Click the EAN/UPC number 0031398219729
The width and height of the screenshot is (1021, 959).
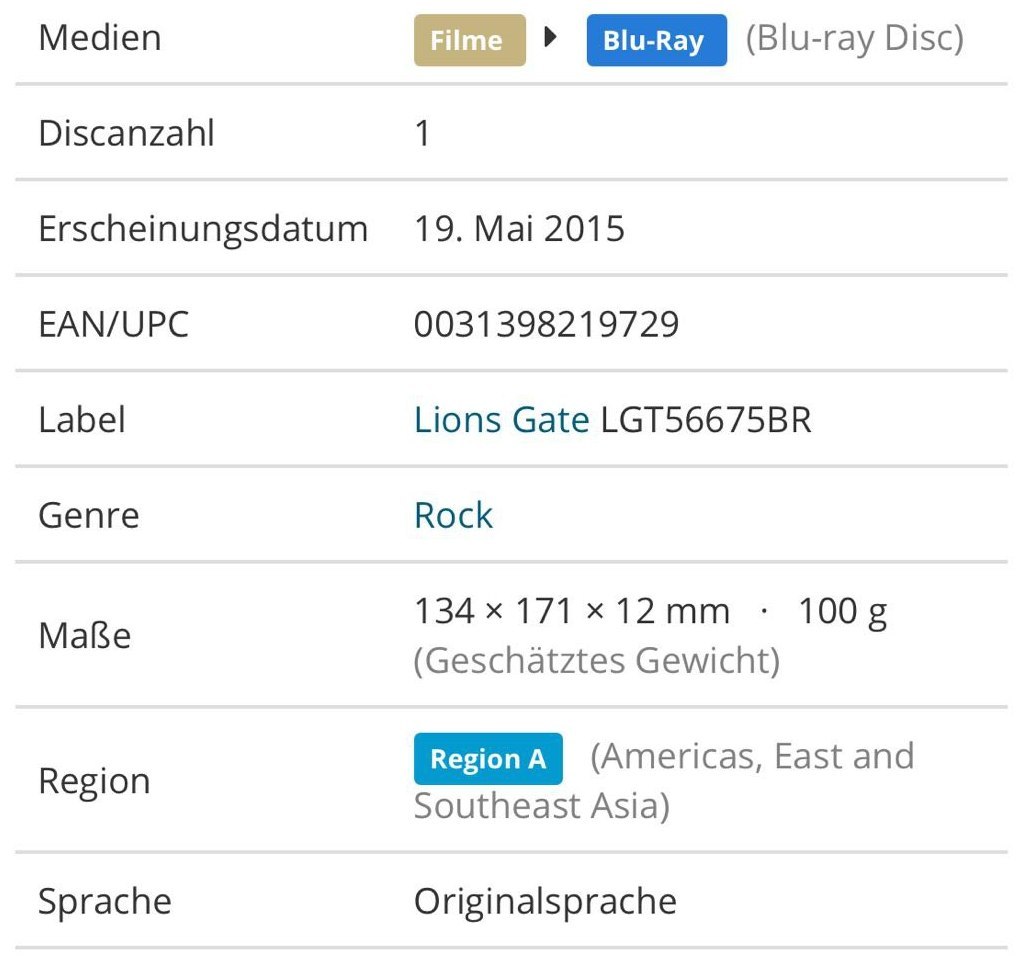(x=546, y=324)
